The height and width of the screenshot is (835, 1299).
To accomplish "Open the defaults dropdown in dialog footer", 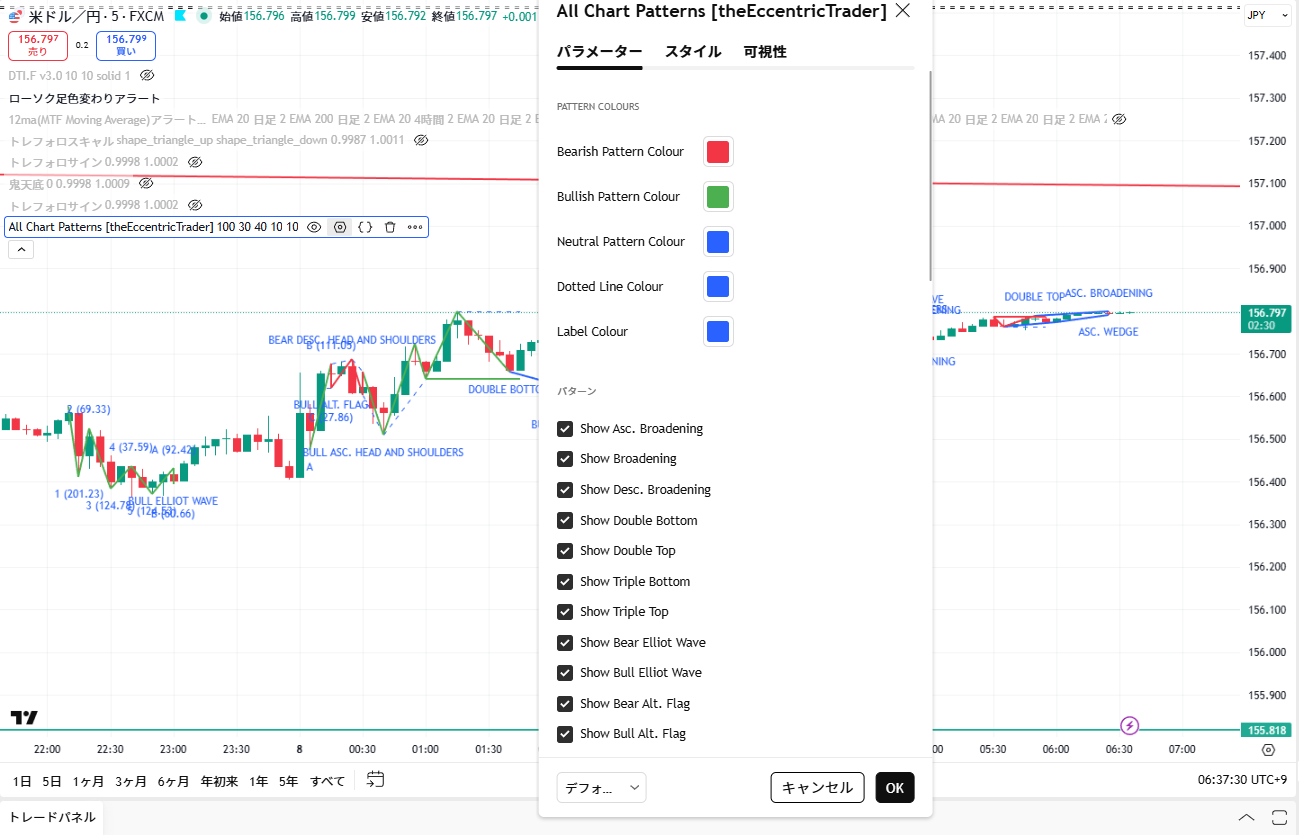I will pyautogui.click(x=601, y=788).
